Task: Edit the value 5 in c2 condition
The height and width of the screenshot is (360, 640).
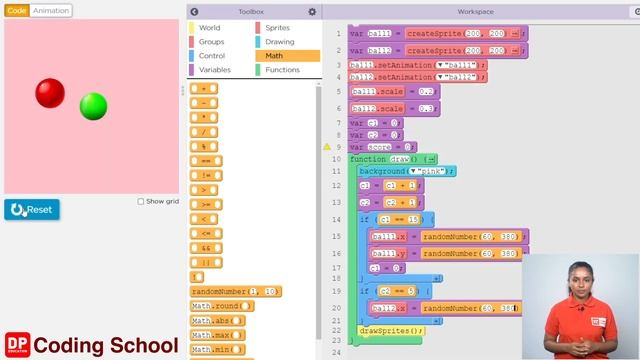Action: coord(411,291)
